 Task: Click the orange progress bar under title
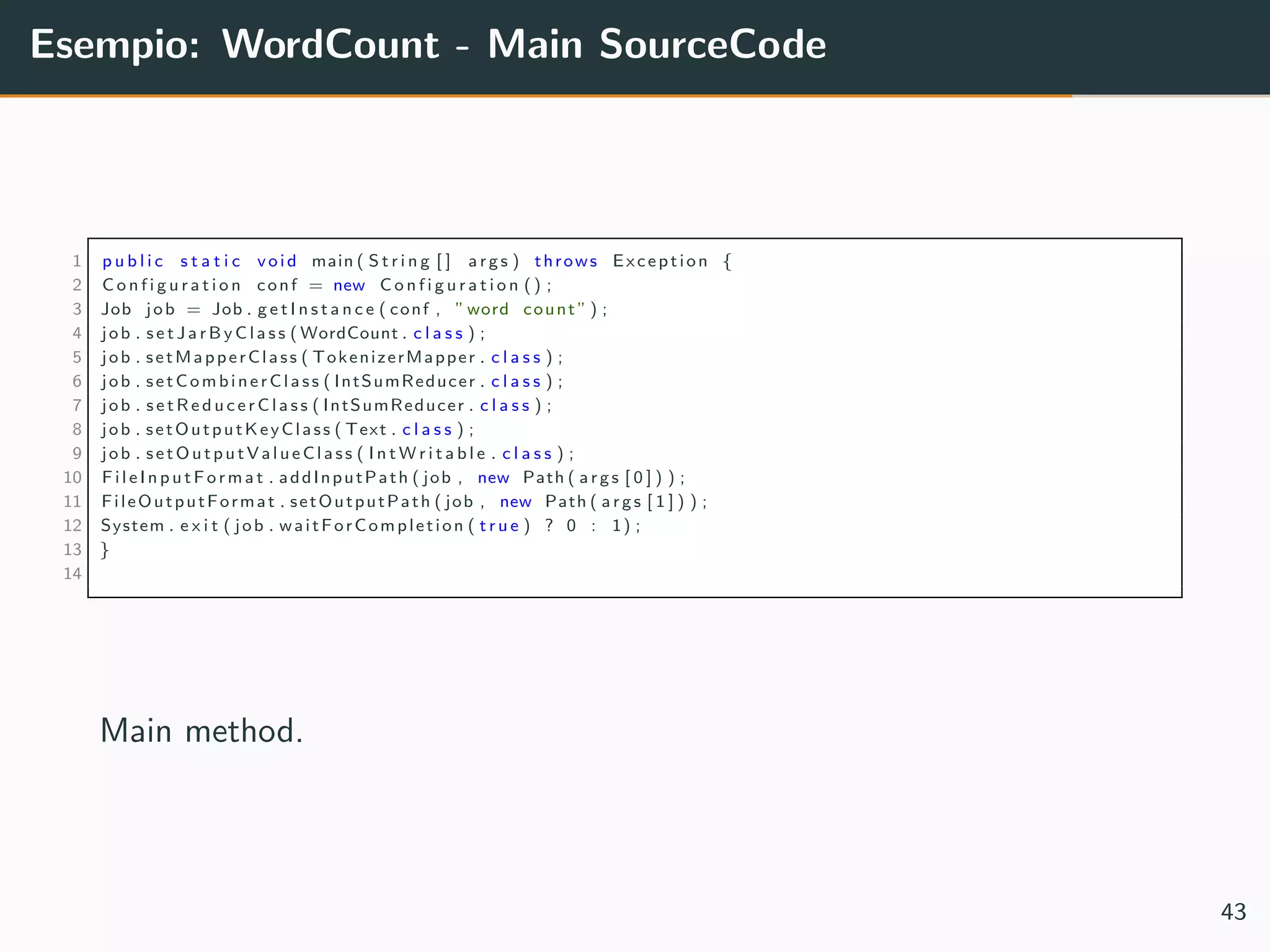tap(536, 96)
